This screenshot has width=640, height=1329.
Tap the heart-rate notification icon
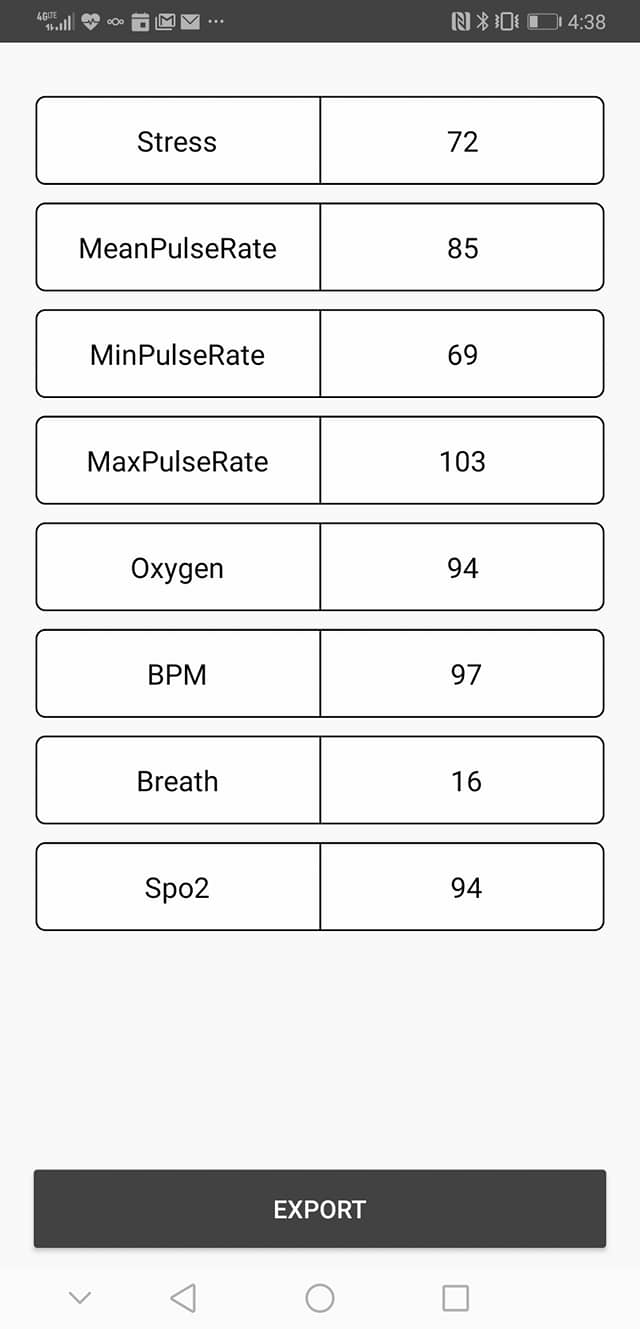coord(91,21)
